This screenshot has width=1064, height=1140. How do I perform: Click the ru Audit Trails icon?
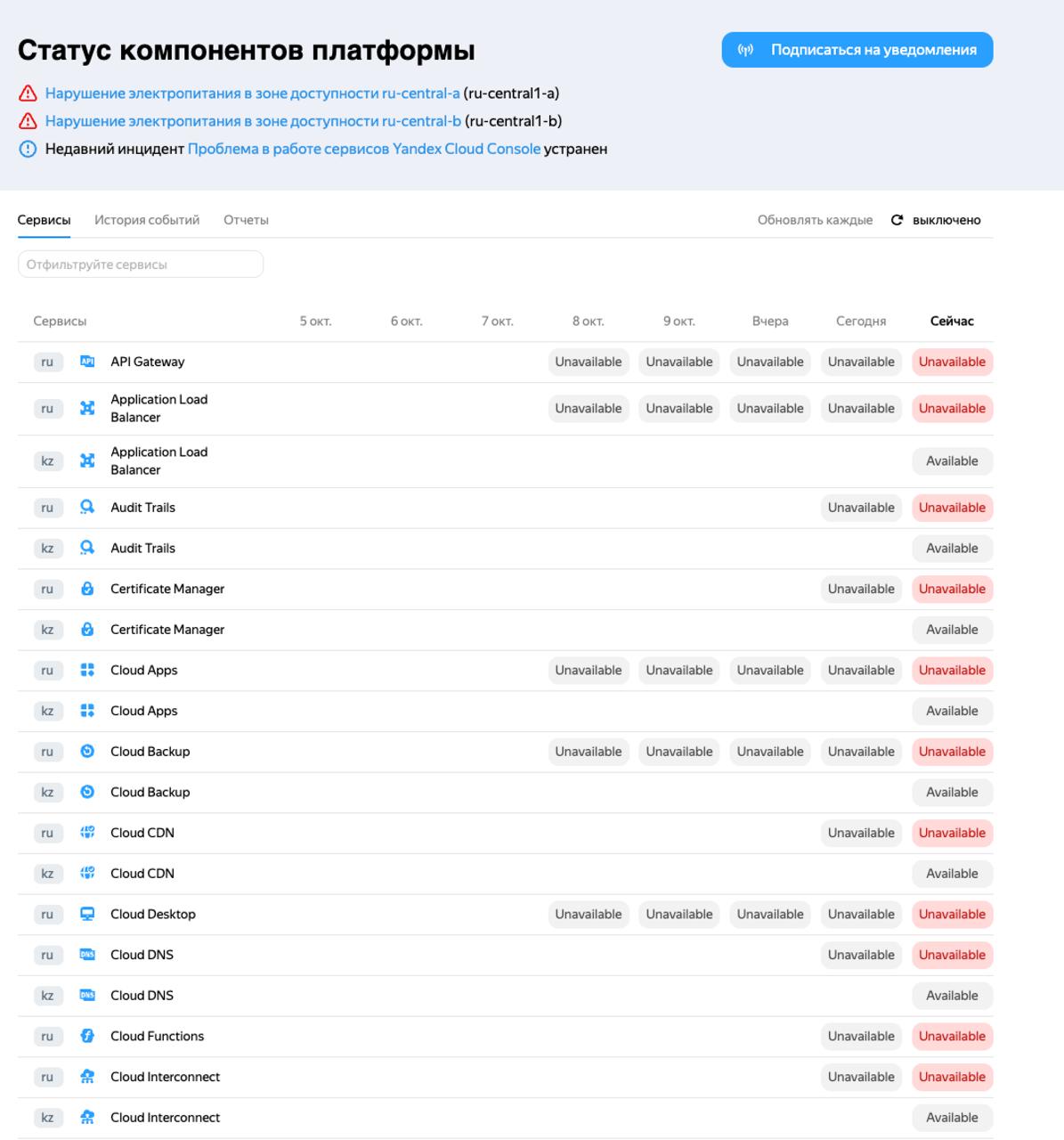pos(87,508)
